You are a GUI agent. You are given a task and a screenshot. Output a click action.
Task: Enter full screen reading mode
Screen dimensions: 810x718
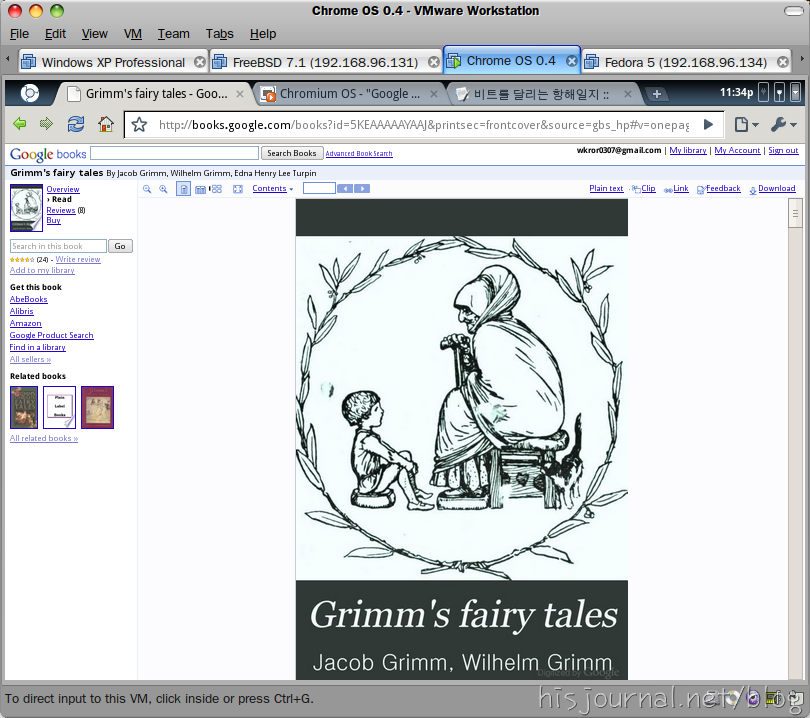point(238,189)
